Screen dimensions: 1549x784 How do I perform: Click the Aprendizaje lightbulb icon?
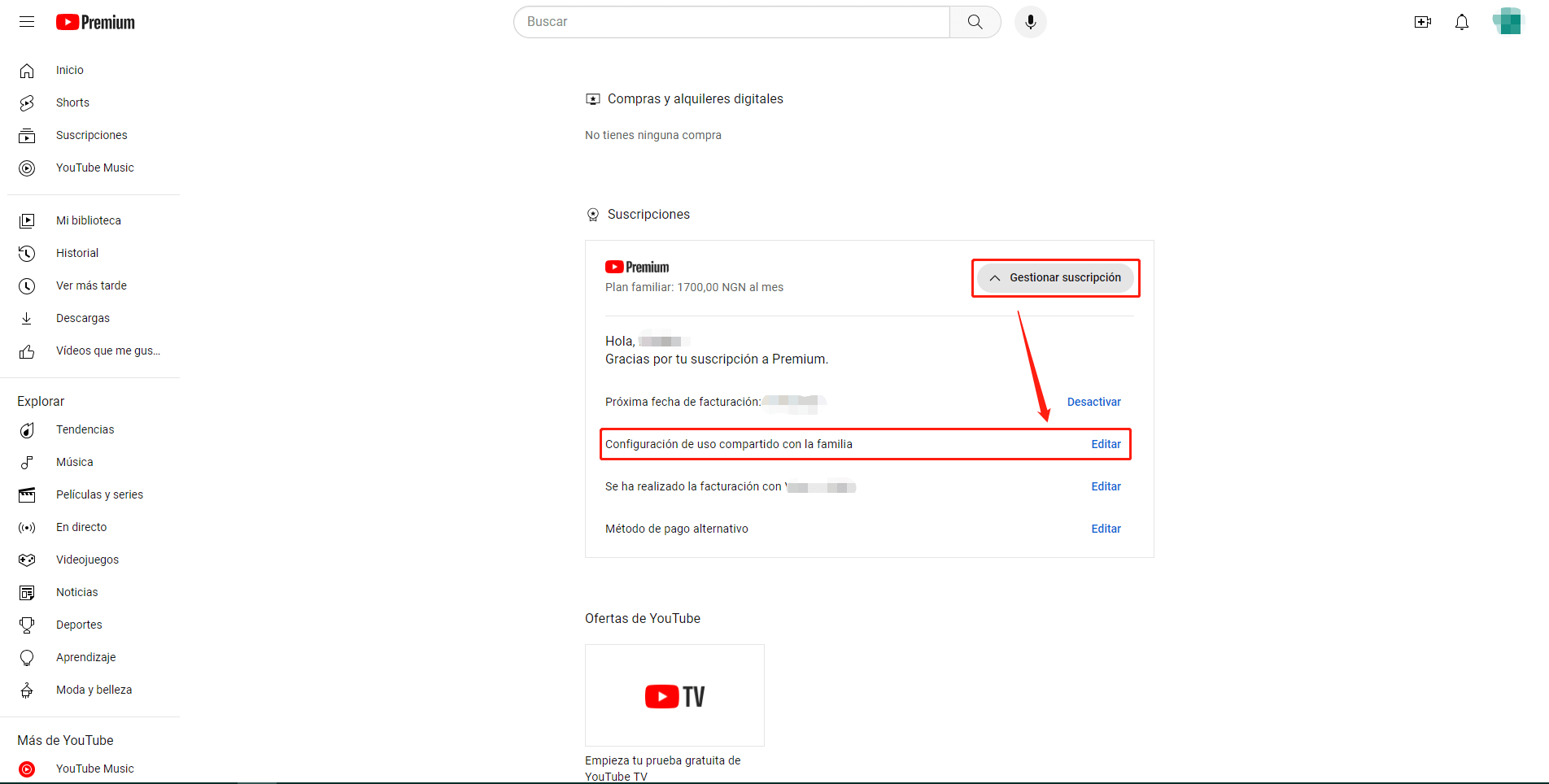tap(27, 657)
